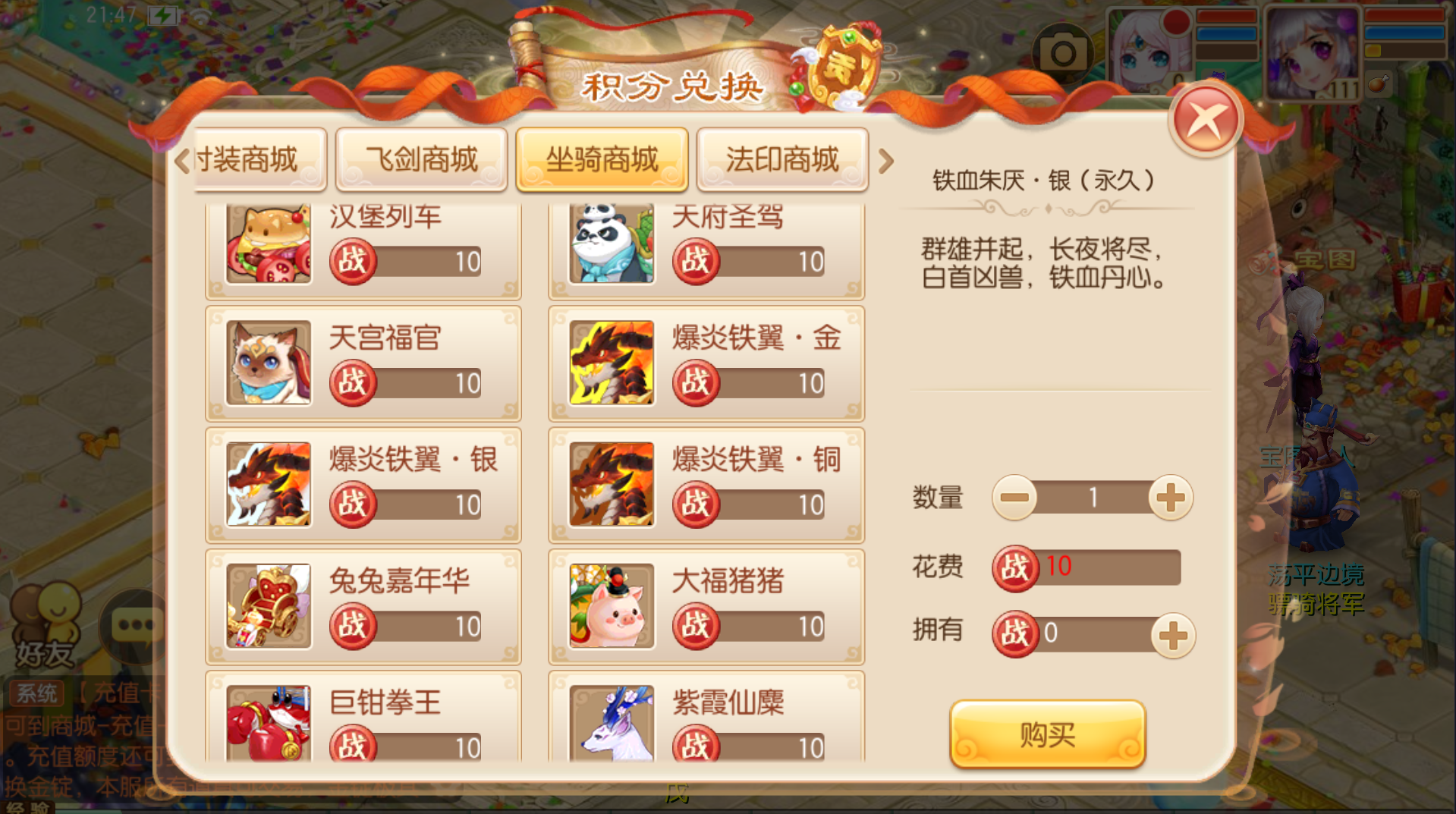Tap the camera screenshot icon
Viewport: 1456px width, 814px height.
(1062, 53)
